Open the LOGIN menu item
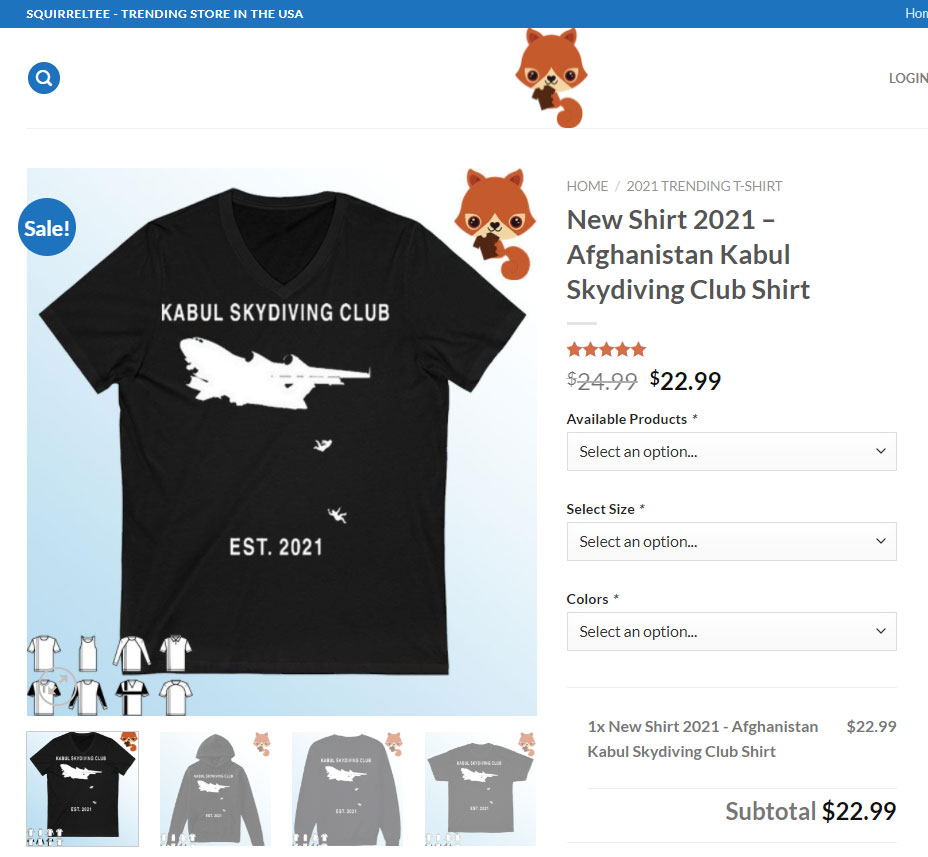Viewport: 928px width, 857px height. pyautogui.click(x=908, y=78)
